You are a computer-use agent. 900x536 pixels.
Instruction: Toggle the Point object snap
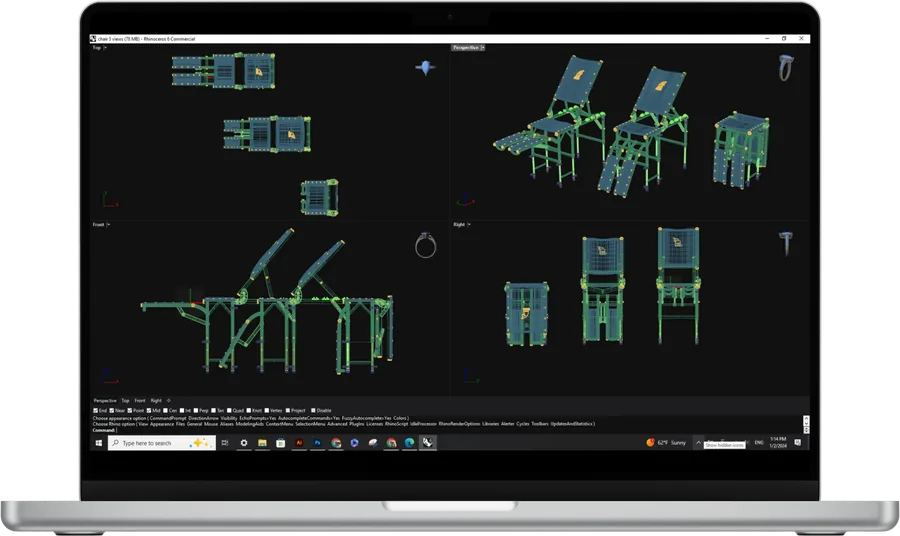click(x=130, y=410)
